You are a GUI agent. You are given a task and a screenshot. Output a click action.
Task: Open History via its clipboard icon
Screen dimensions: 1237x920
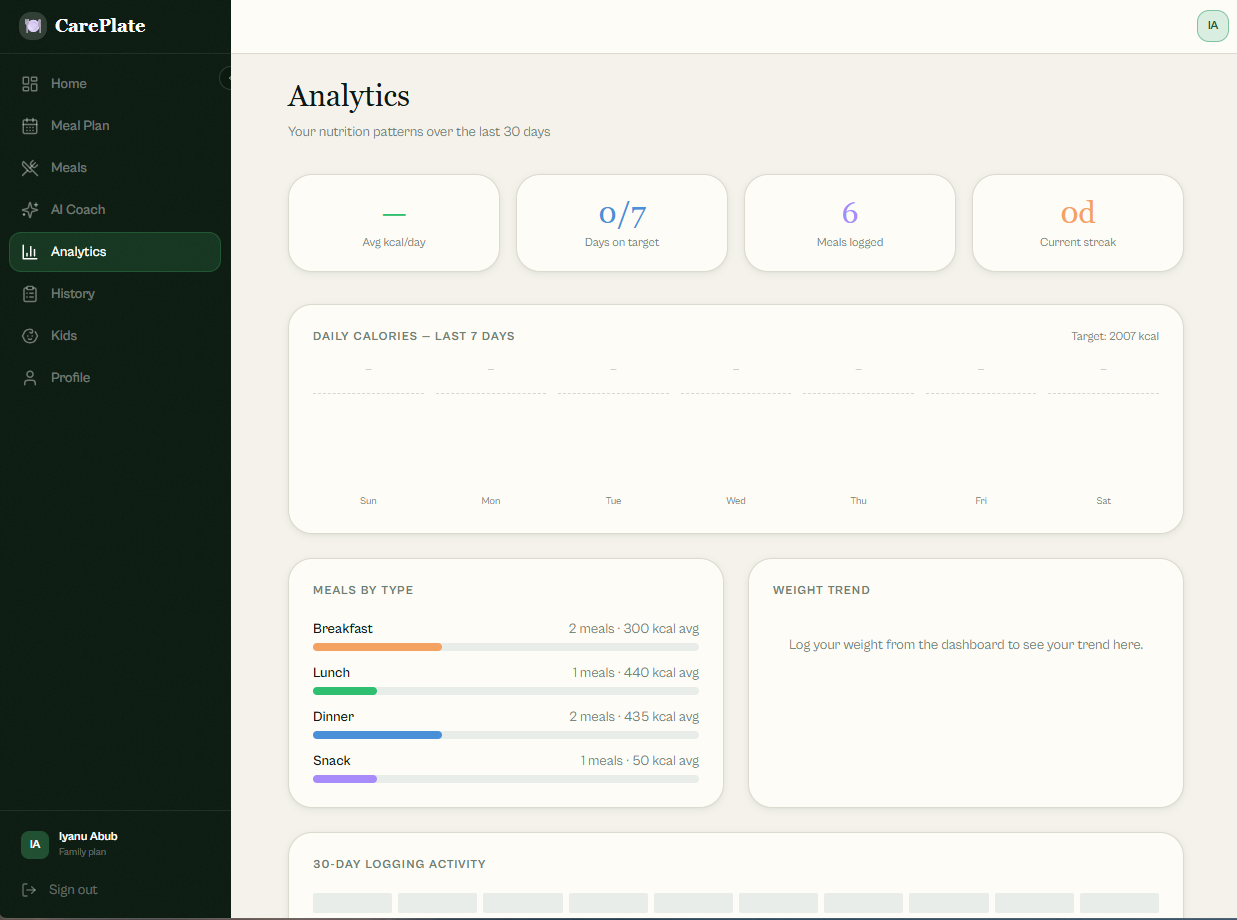tap(28, 294)
